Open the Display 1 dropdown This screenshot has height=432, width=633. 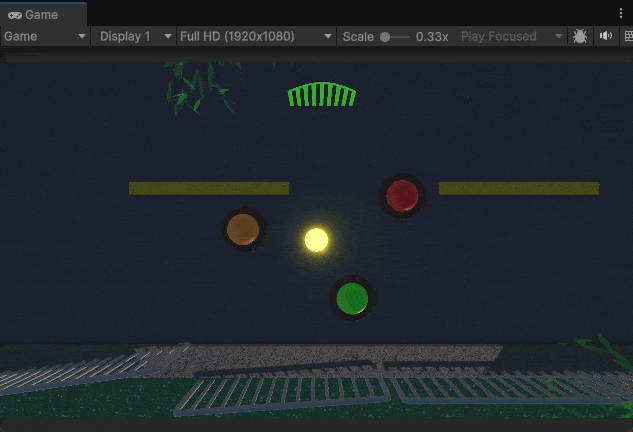click(x=134, y=36)
